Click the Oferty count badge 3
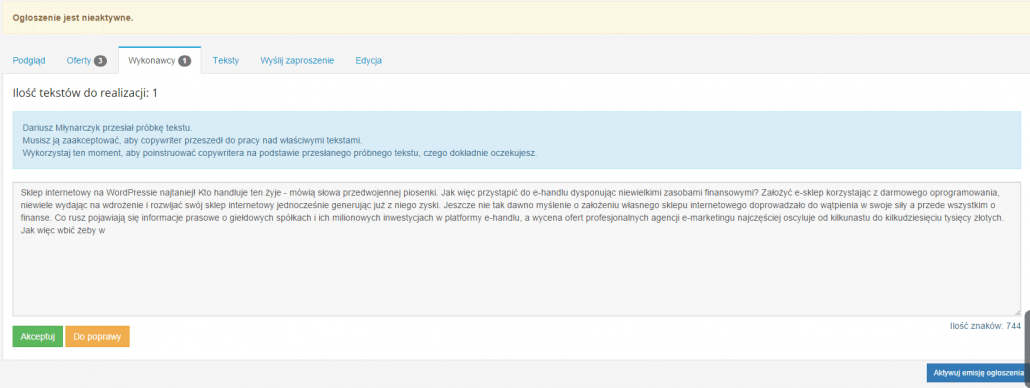 (100, 61)
